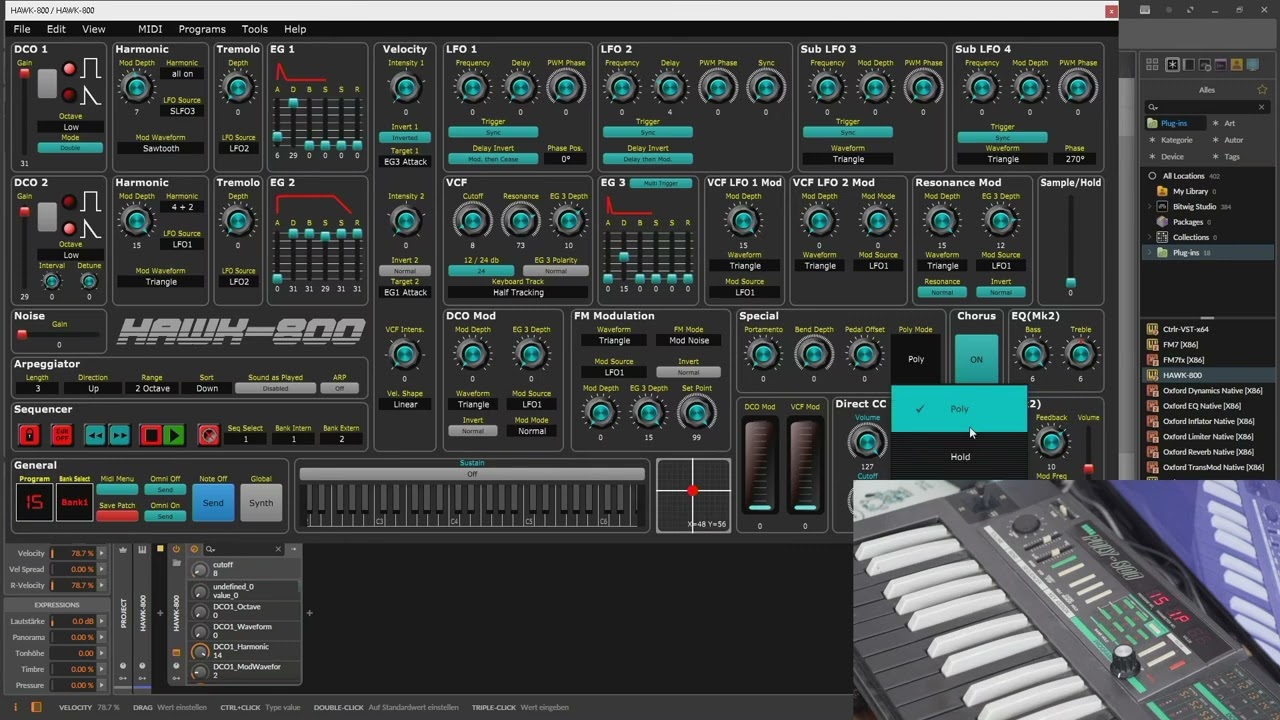This screenshot has height=720, width=1280.
Task: Toggle the HAWK-800 device power icon
Action: point(177,549)
